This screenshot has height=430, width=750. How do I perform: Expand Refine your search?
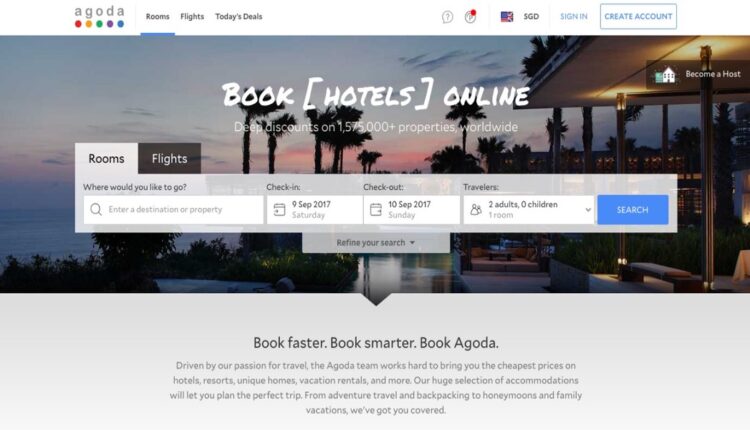coord(375,243)
